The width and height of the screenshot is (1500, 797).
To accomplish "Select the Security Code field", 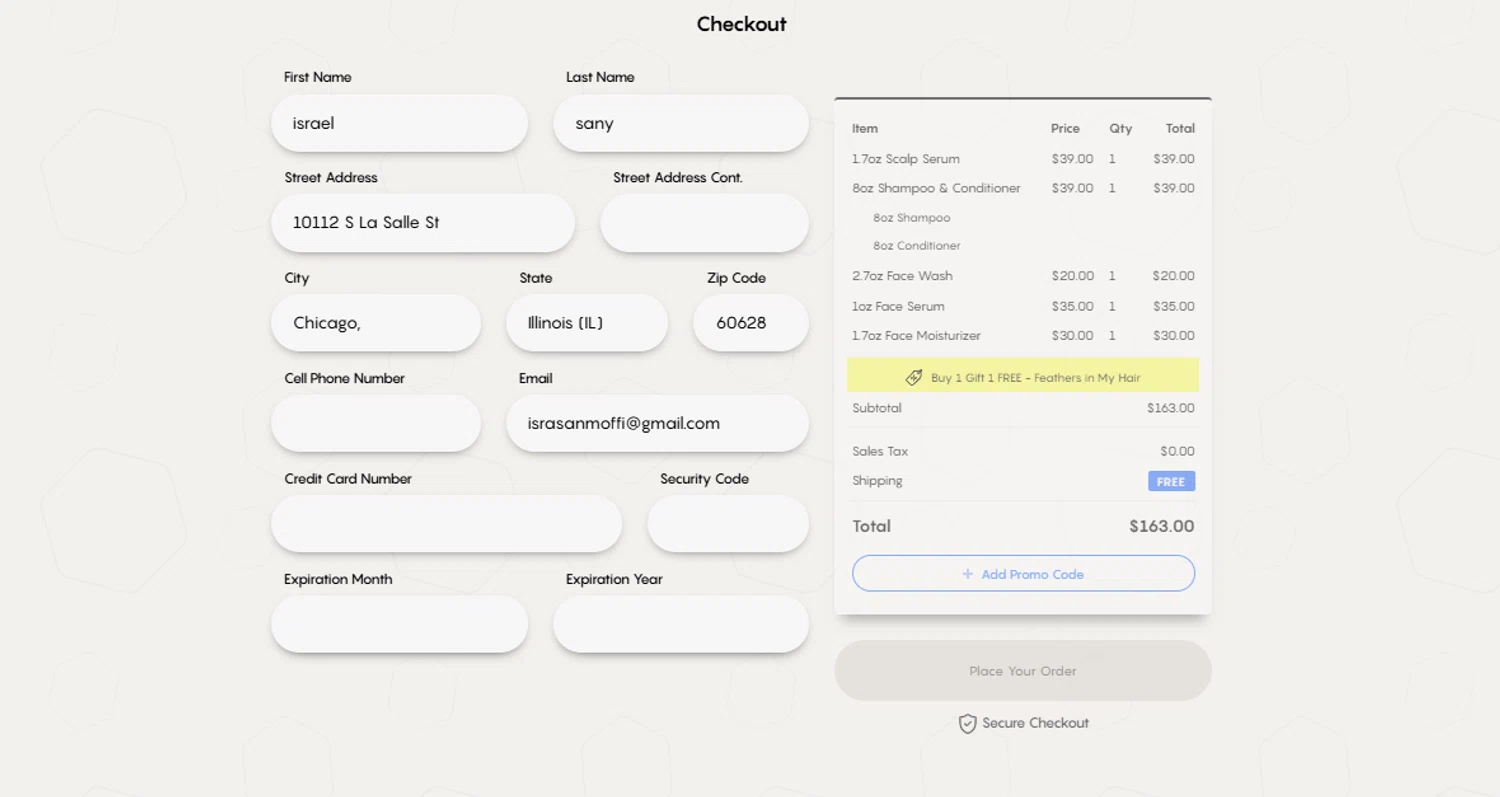I will 728,523.
